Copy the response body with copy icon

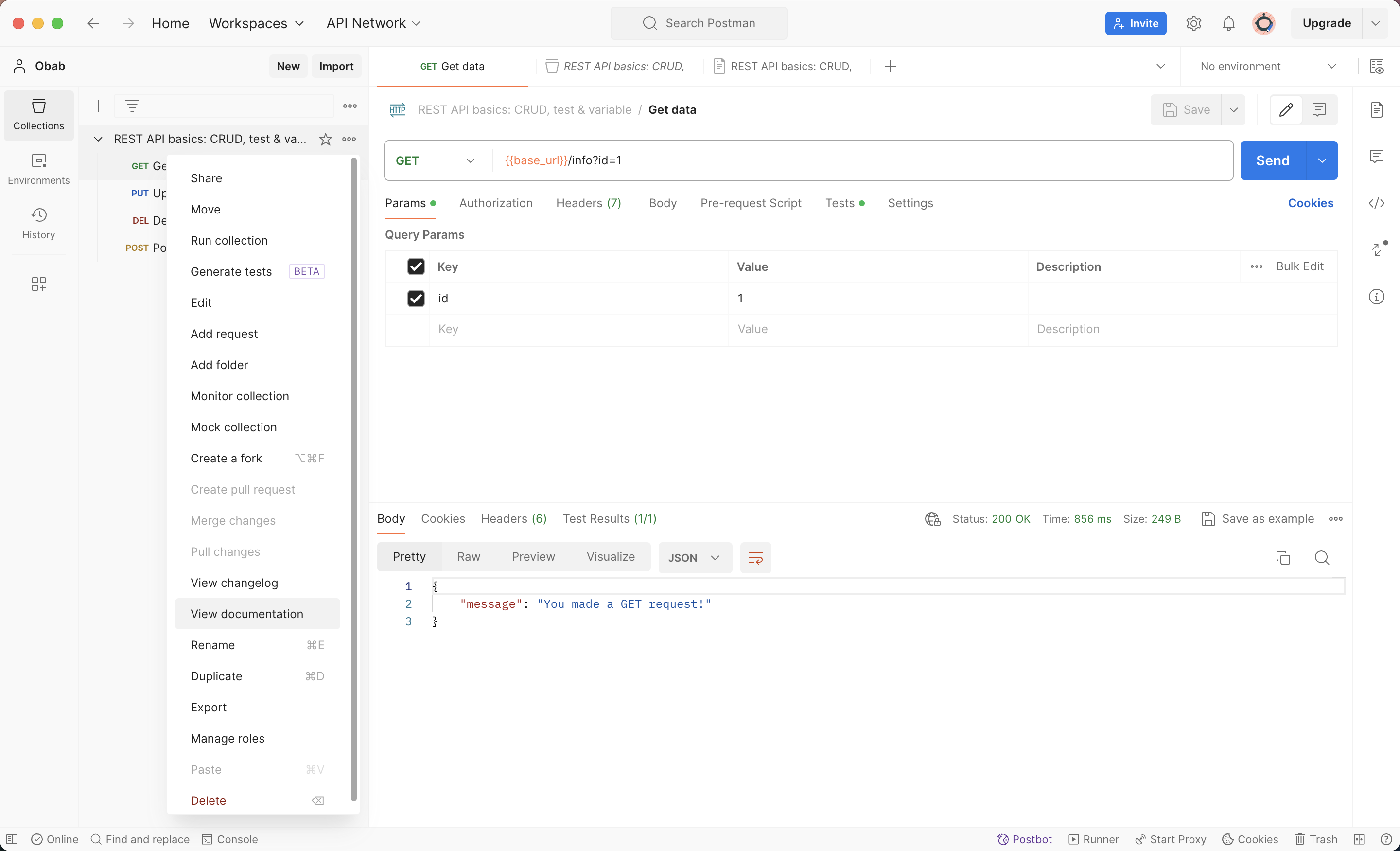pos(1283,558)
